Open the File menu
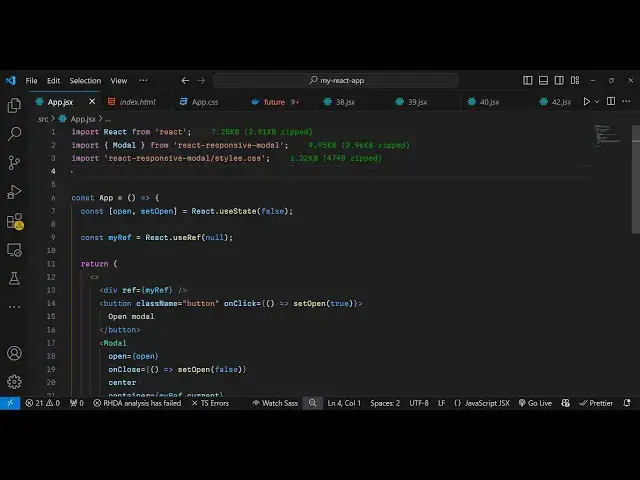The width and height of the screenshot is (640, 480). [31, 80]
